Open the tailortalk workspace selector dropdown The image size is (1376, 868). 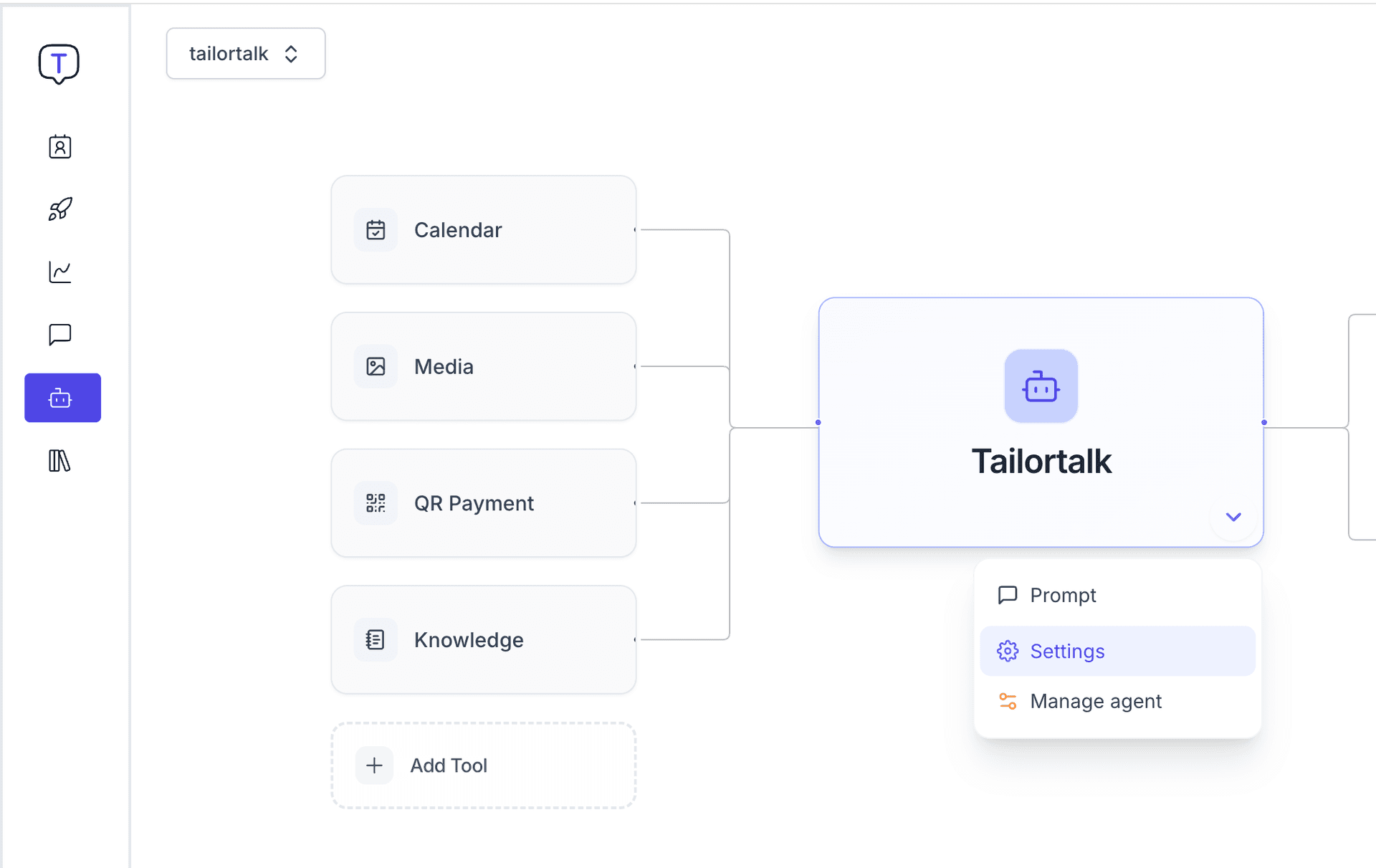[246, 54]
